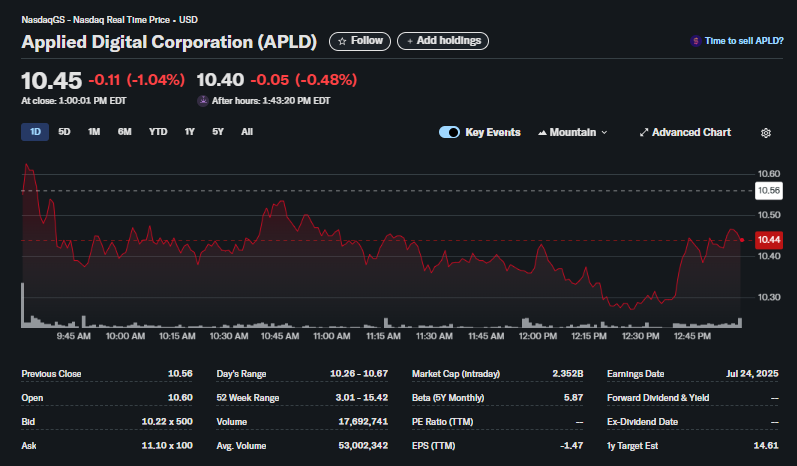Click the Ex-Dividend Date label
Screen dimensions: 797x466
click(x=642, y=422)
